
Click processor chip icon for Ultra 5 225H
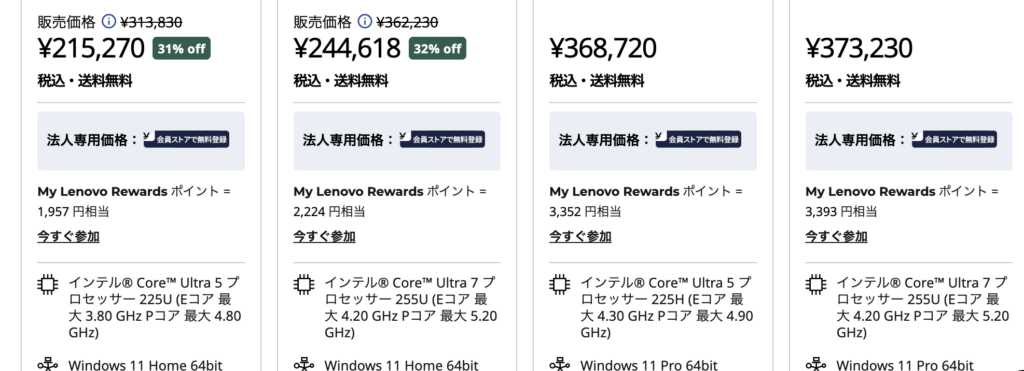pyautogui.click(x=559, y=284)
